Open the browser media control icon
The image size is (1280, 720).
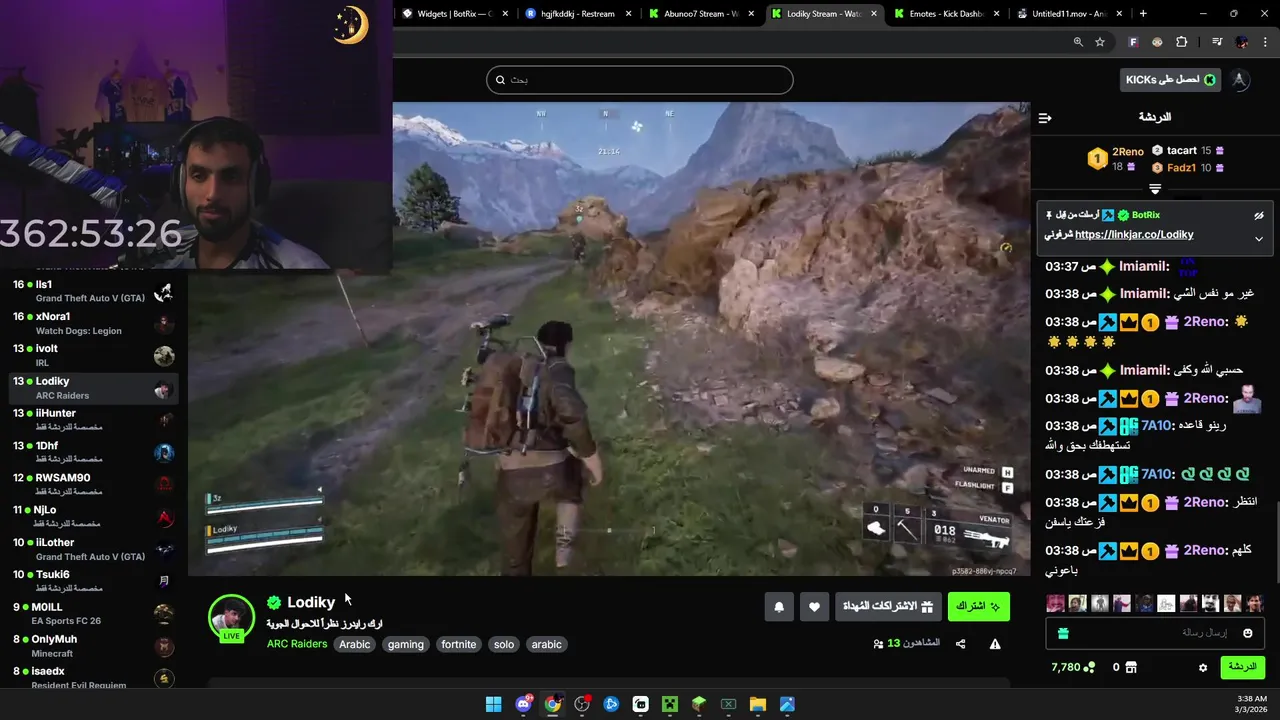pos(1217,42)
